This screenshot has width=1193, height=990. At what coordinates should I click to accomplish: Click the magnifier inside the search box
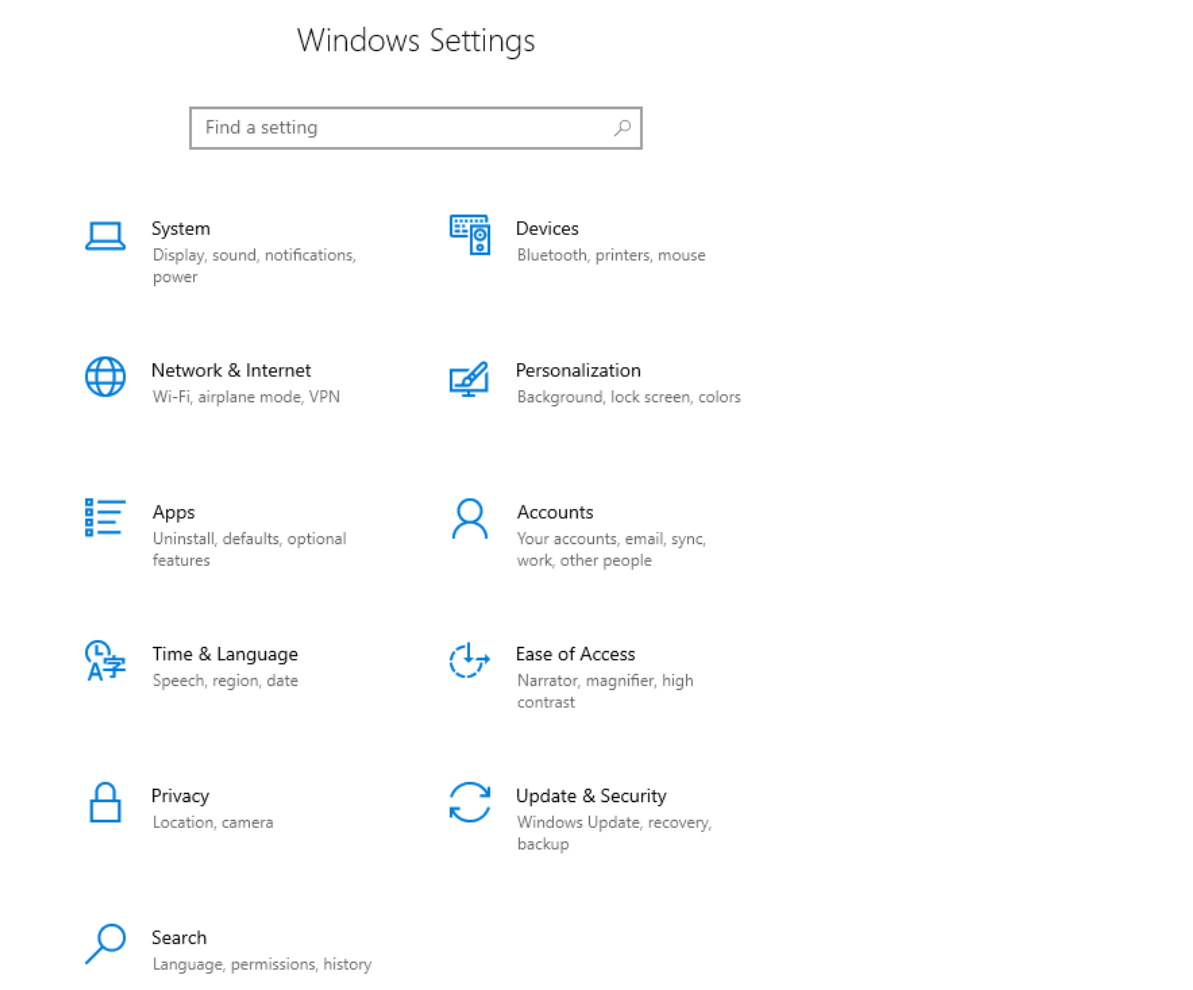pos(622,128)
